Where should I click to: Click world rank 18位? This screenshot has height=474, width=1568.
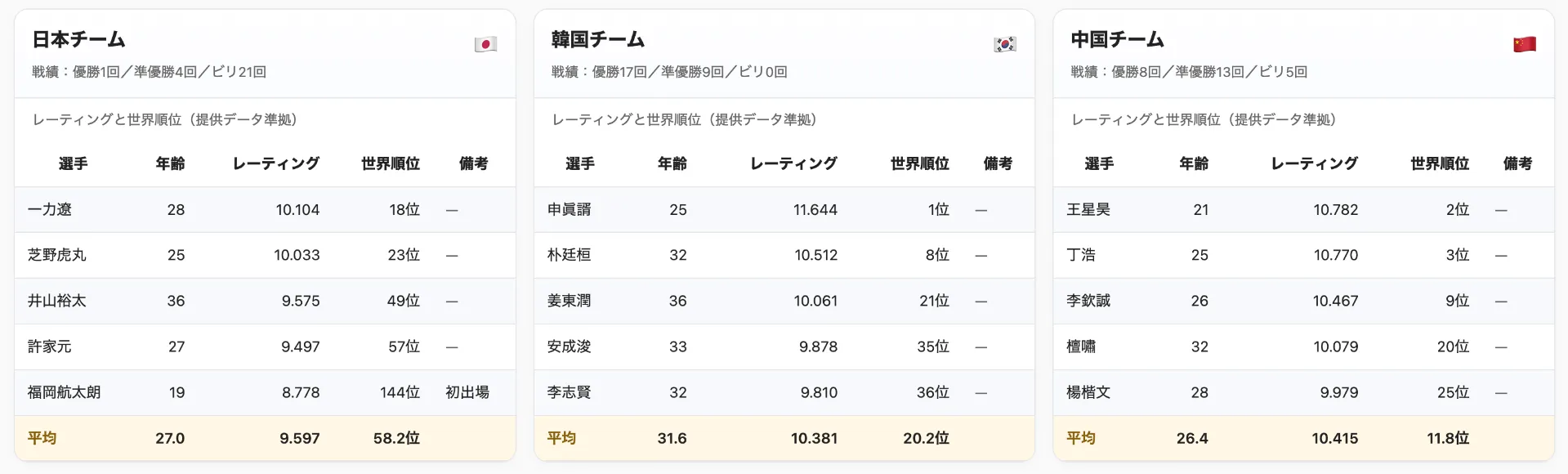(404, 210)
